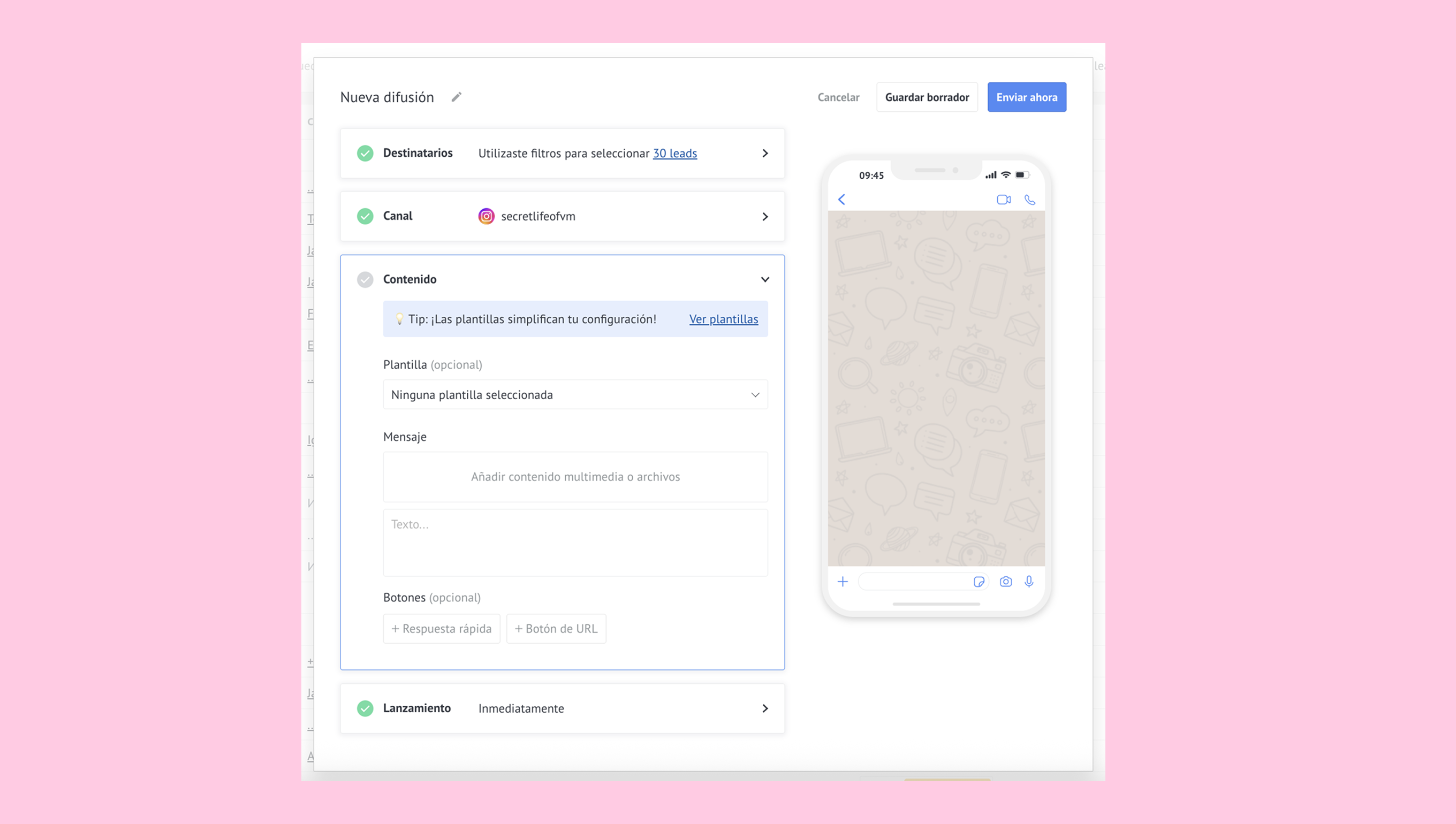Click the gray checkmark beside Contenido
Screen dimensions: 1456x824
(365, 279)
